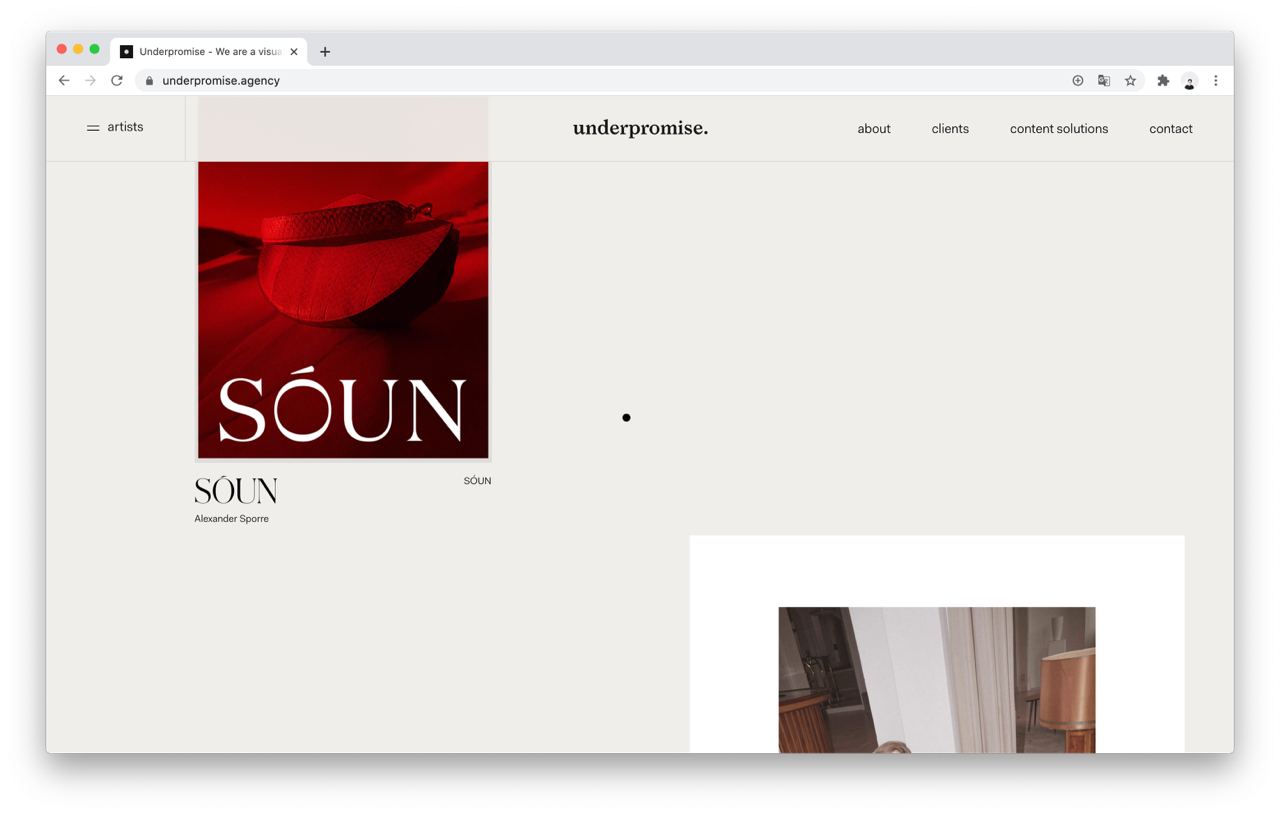
Task: Click the Underpromise tab favicon
Action: tap(126, 52)
